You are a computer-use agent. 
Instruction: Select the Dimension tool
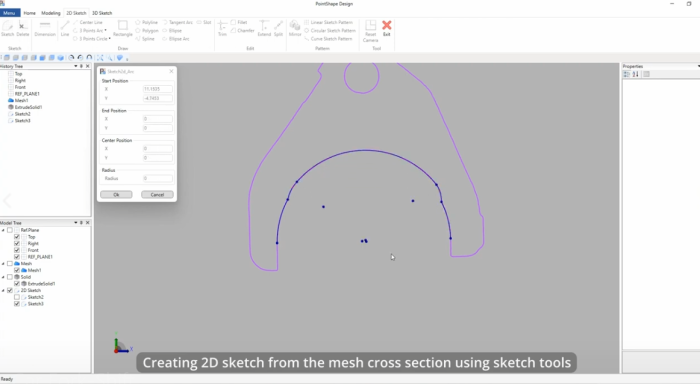[x=45, y=28]
